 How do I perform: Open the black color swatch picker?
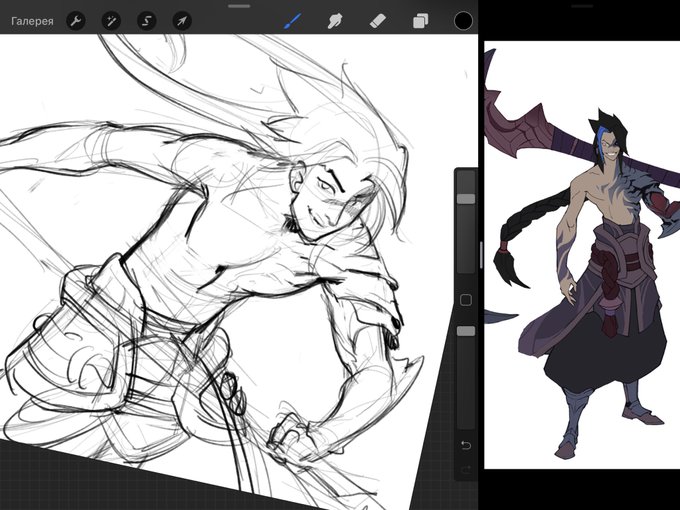click(463, 21)
